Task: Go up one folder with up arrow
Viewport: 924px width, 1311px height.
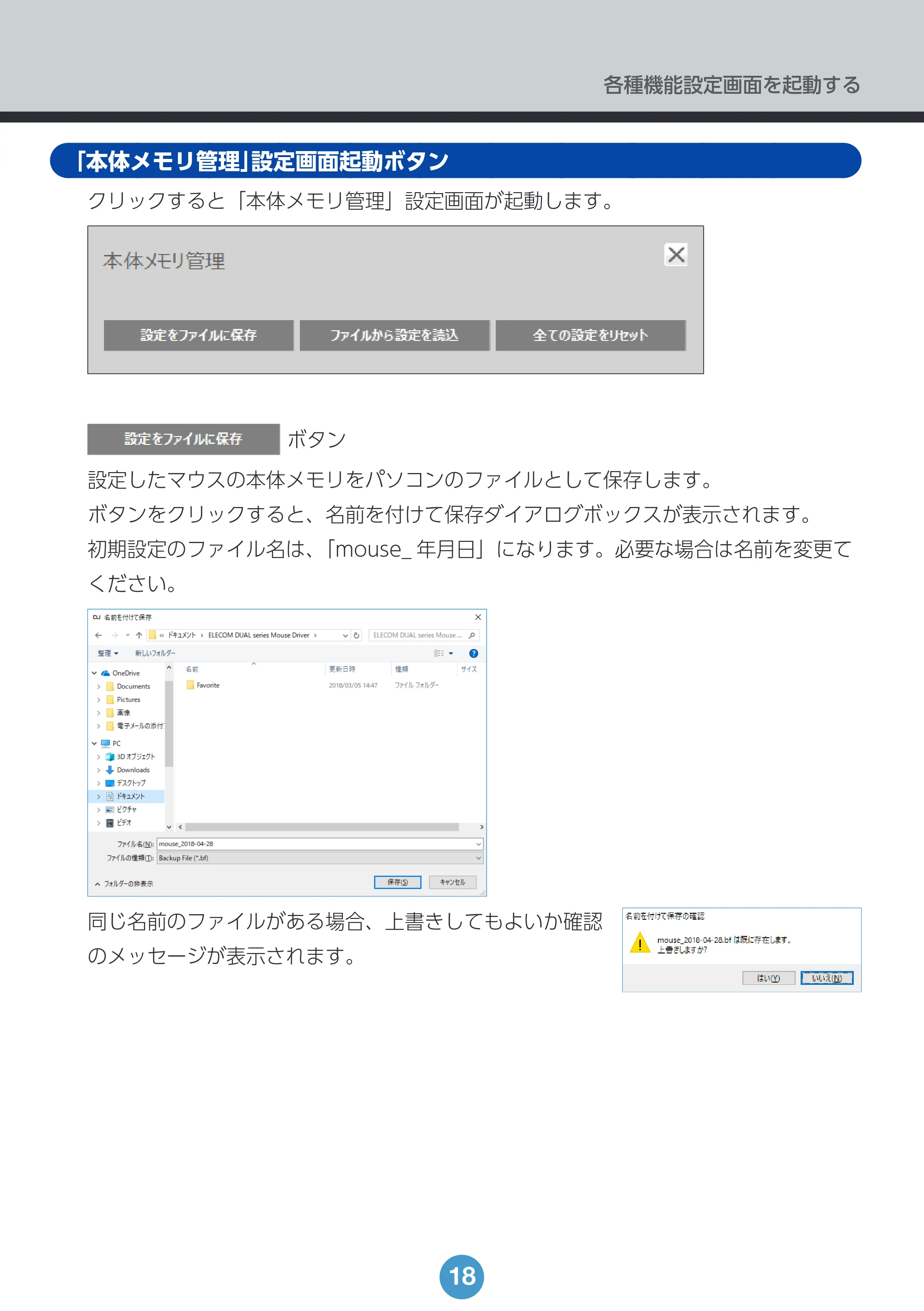Action: tap(139, 635)
